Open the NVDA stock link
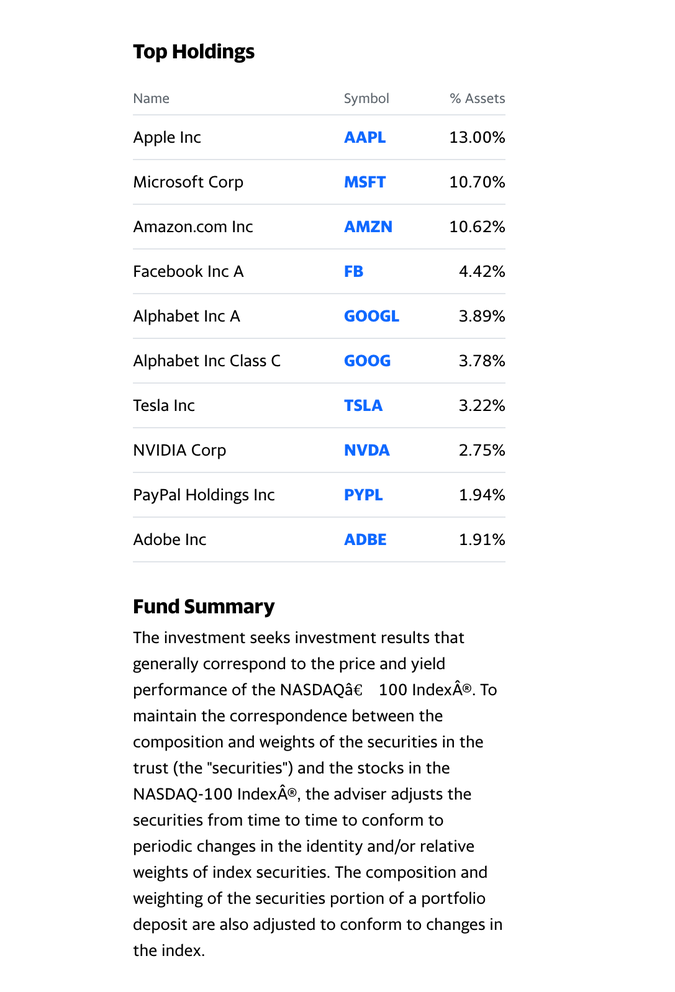Viewport: 675px width, 992px height. (x=367, y=450)
